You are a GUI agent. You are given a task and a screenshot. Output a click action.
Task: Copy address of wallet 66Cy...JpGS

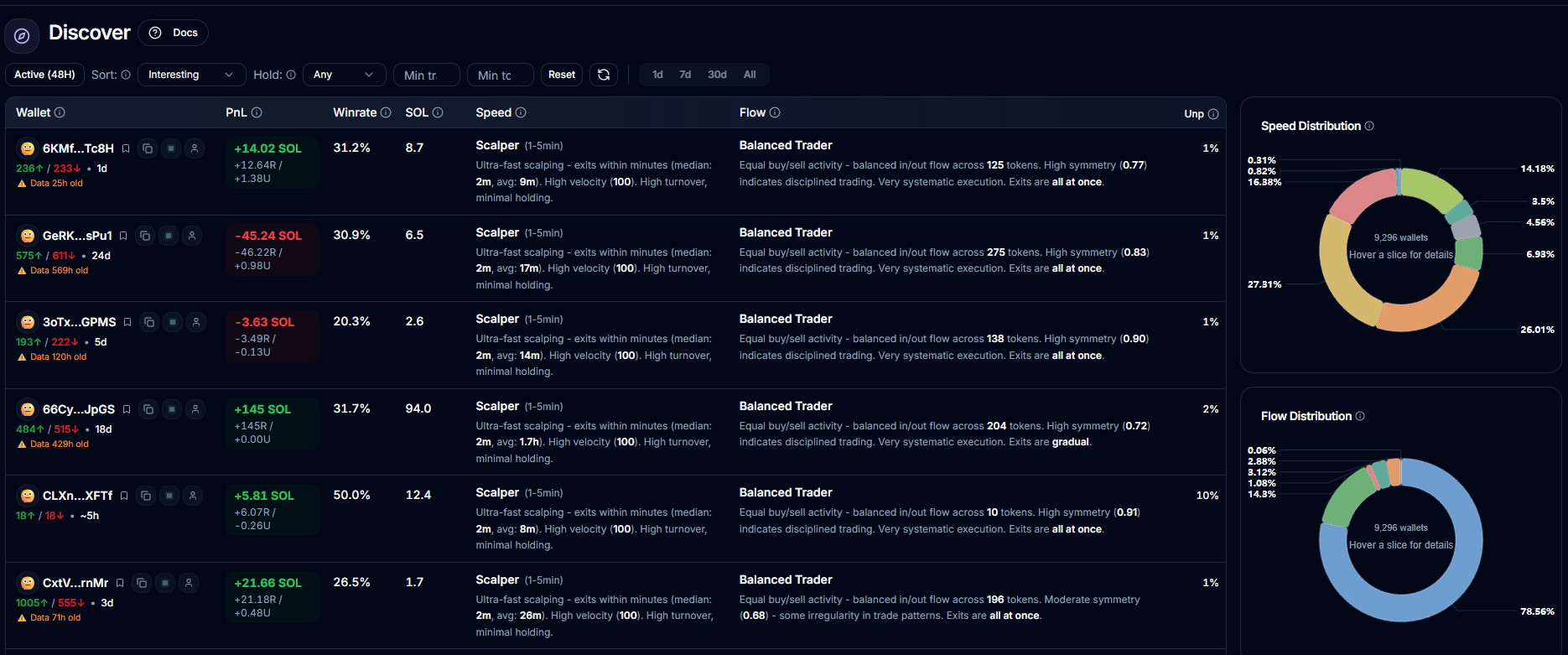click(148, 409)
